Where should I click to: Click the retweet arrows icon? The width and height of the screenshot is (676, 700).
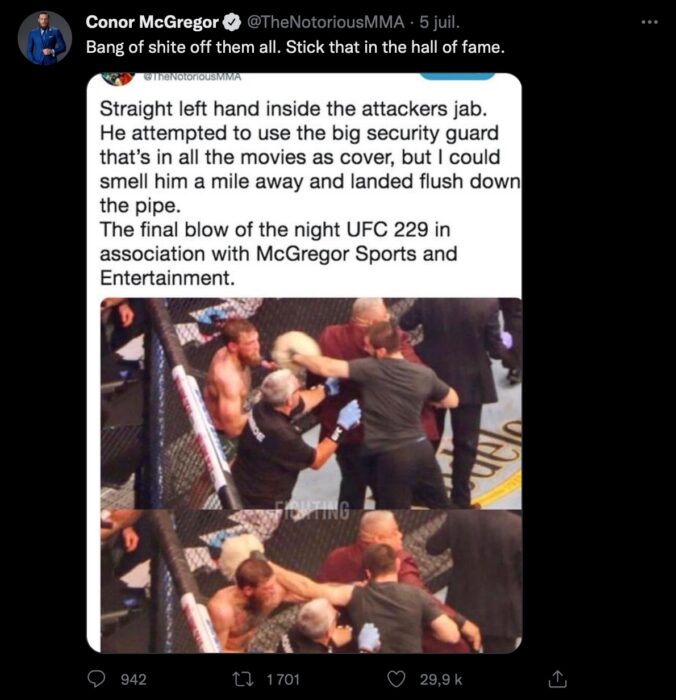244,679
